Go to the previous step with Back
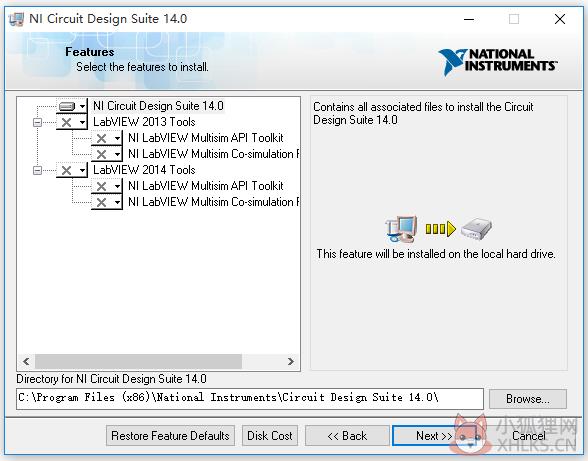Image resolution: width=588 pixels, height=461 pixels. click(x=347, y=435)
